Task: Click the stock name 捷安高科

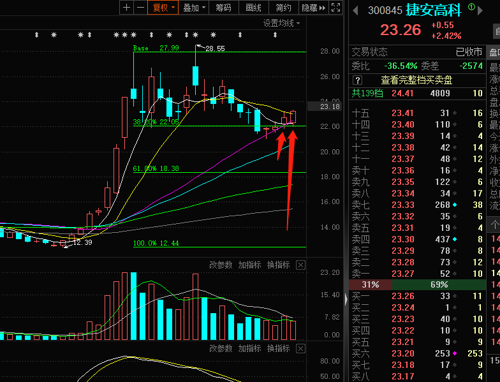Action: click(434, 10)
